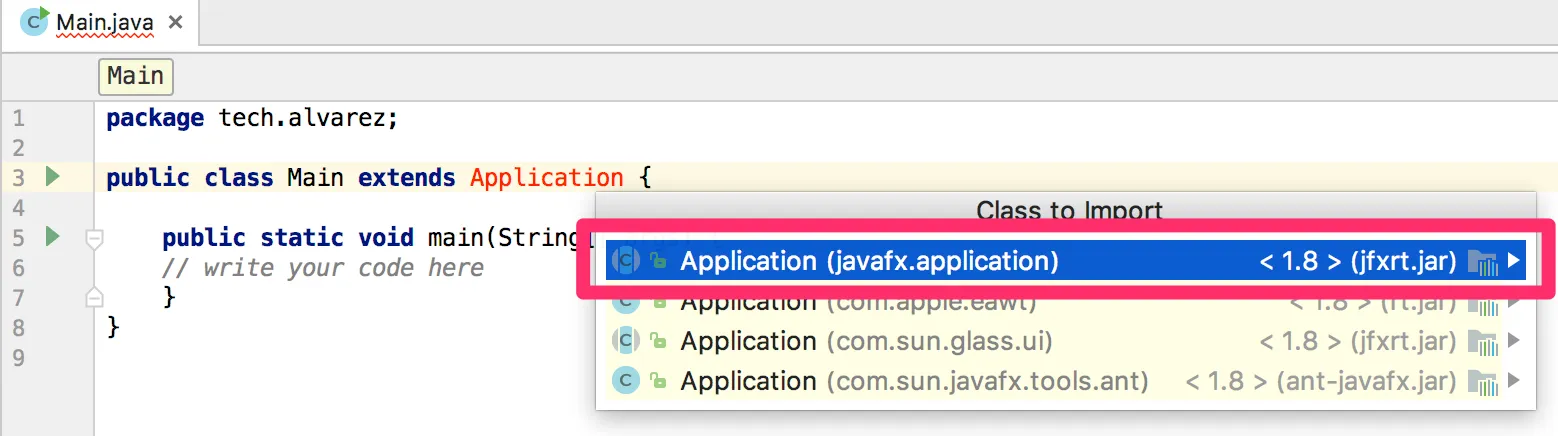
Task: Click class icon of com.sun.javafx.tools.ant entry
Action: 626,381
